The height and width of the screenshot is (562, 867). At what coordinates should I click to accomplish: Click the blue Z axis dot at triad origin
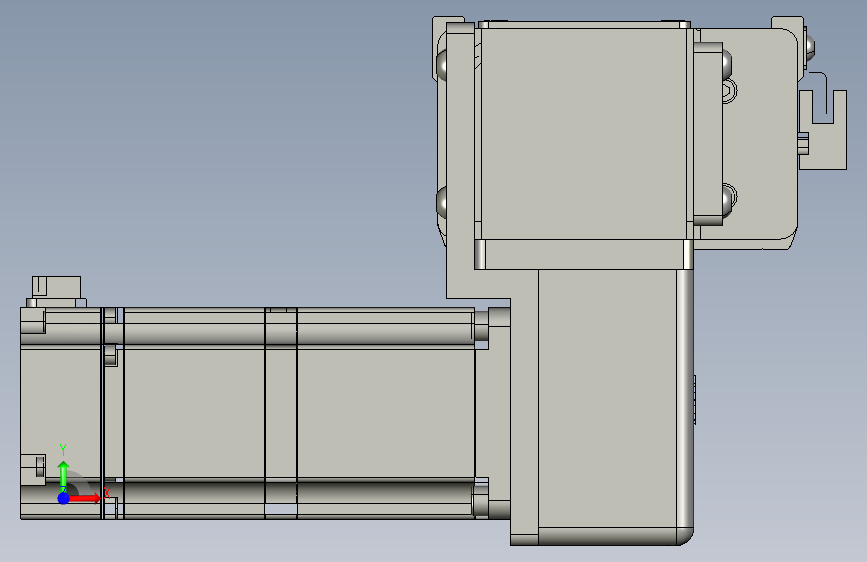click(64, 498)
